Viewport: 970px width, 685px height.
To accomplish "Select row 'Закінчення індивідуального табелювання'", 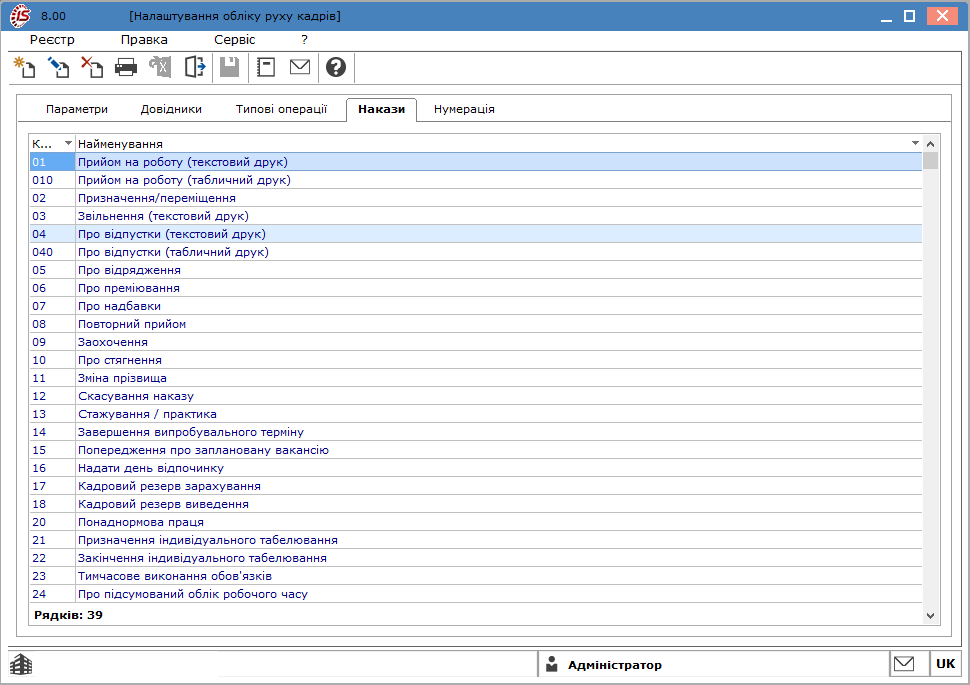I will [476, 558].
